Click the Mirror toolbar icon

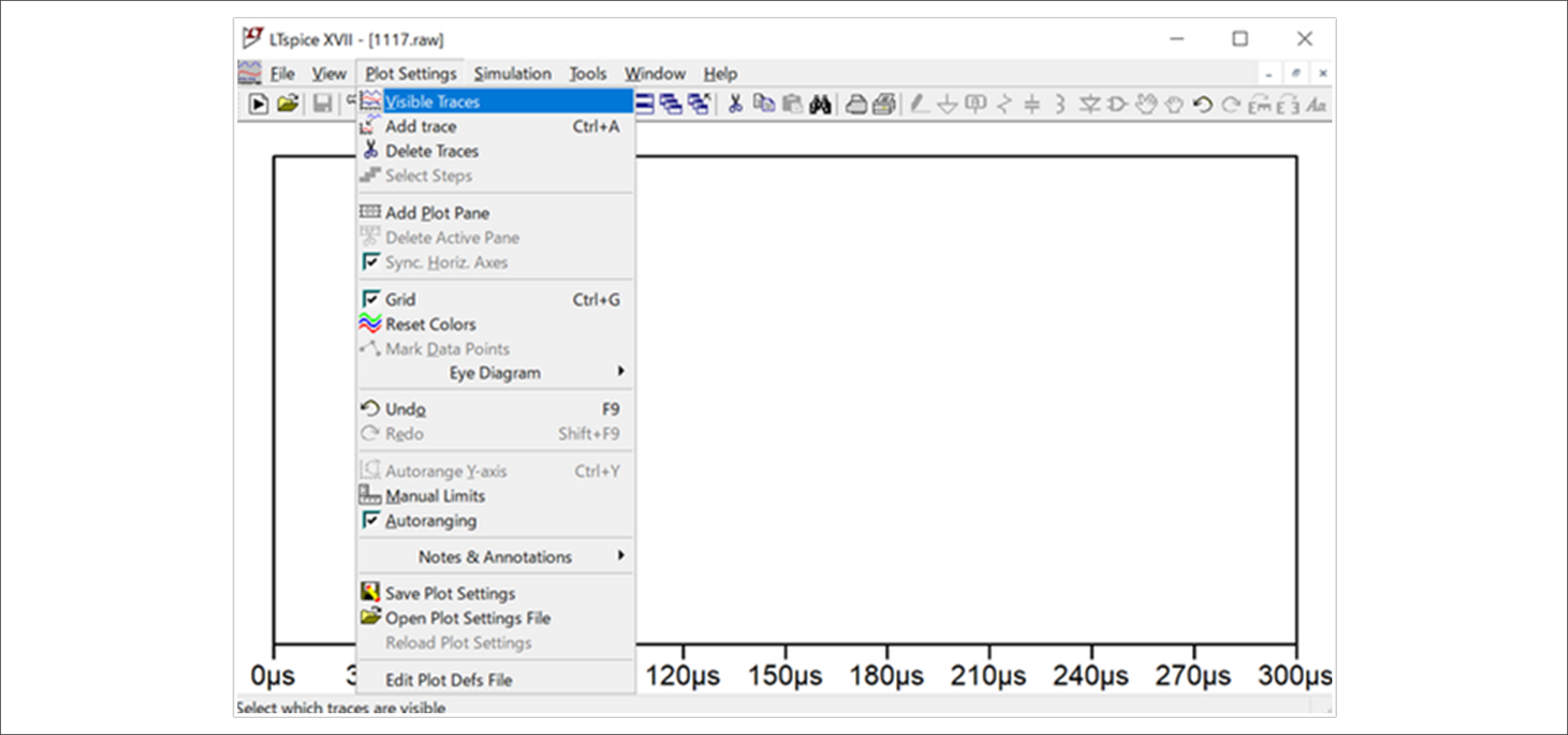(x=1288, y=105)
